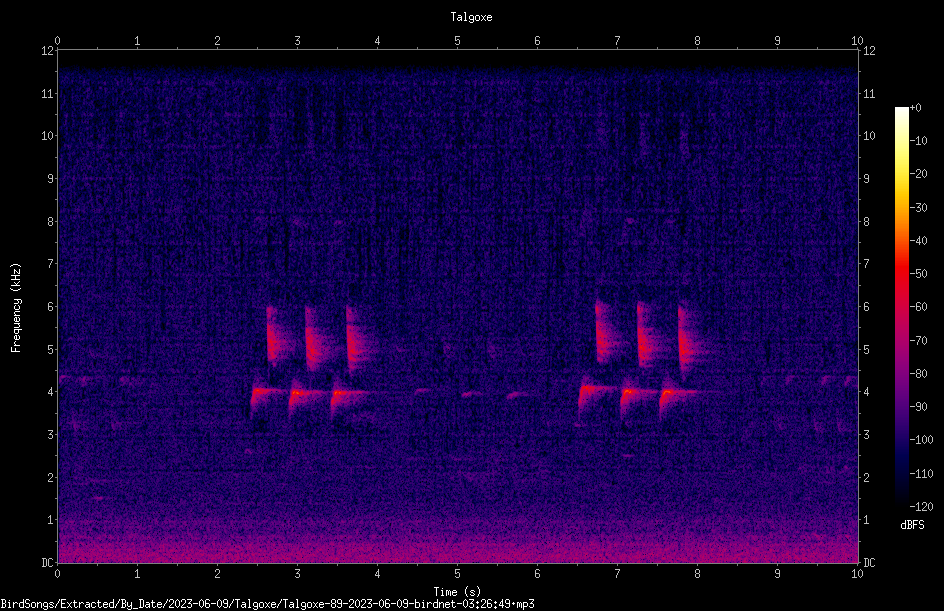Click the "4" label on the left frequency axis
The image size is (944, 611).
[x=50, y=392]
